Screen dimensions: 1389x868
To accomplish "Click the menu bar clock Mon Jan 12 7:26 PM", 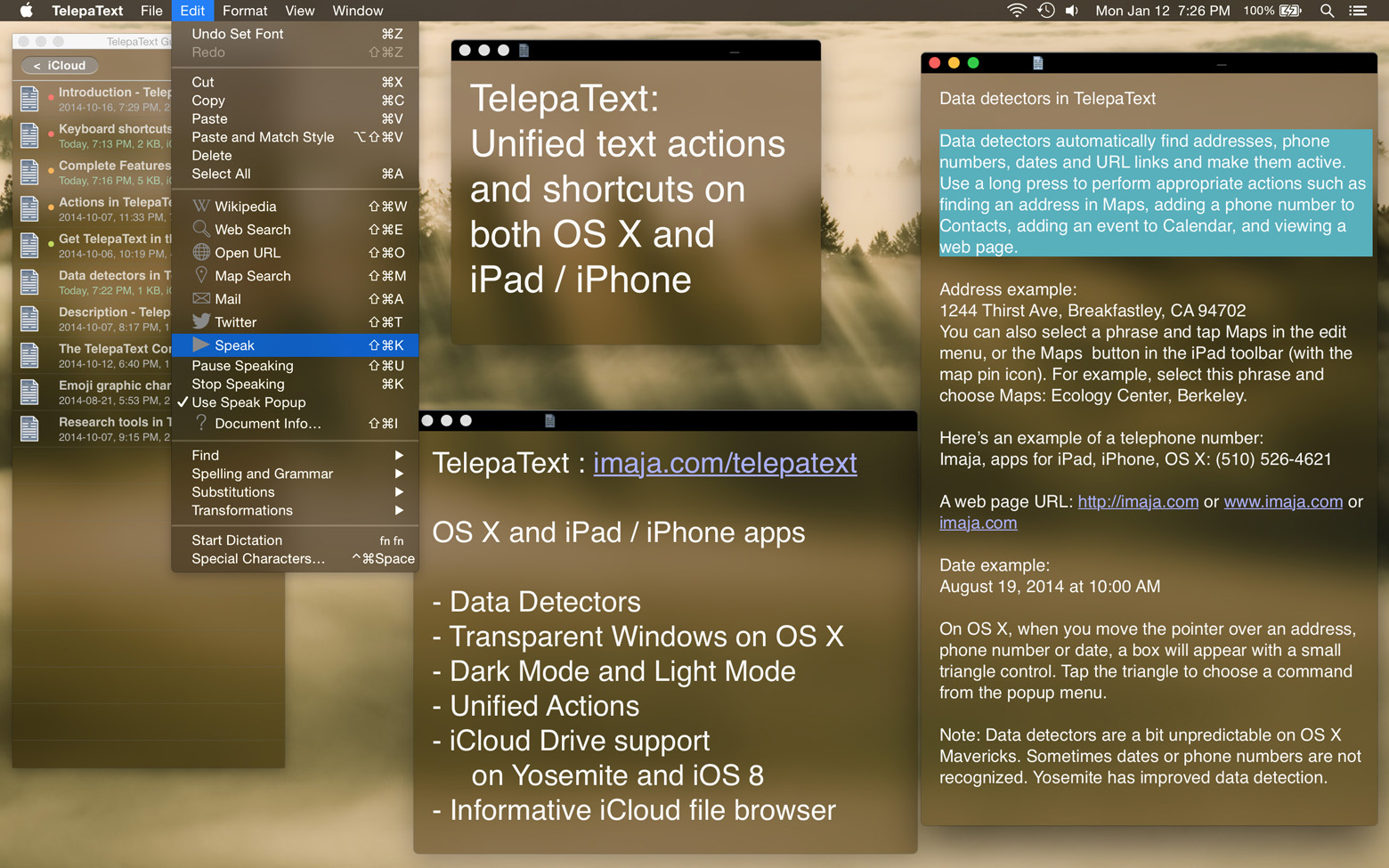I will coord(1163,11).
